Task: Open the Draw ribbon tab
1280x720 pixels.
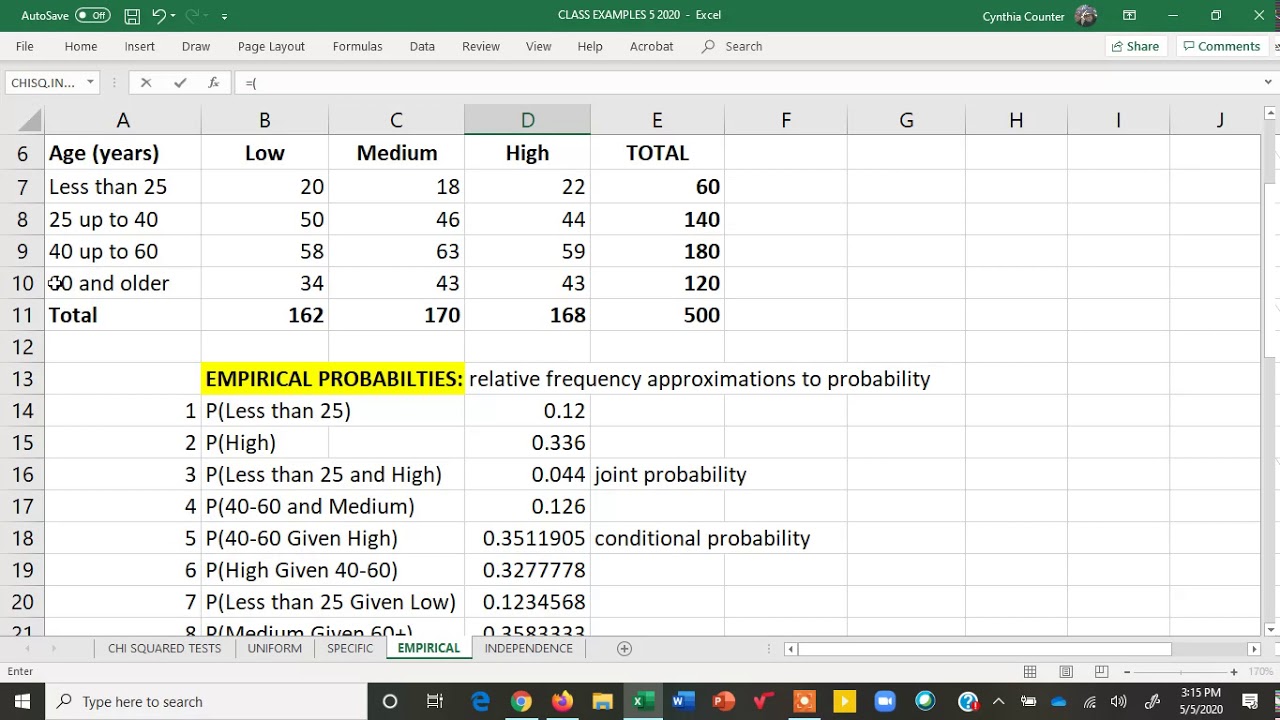Action: pyautogui.click(x=196, y=46)
